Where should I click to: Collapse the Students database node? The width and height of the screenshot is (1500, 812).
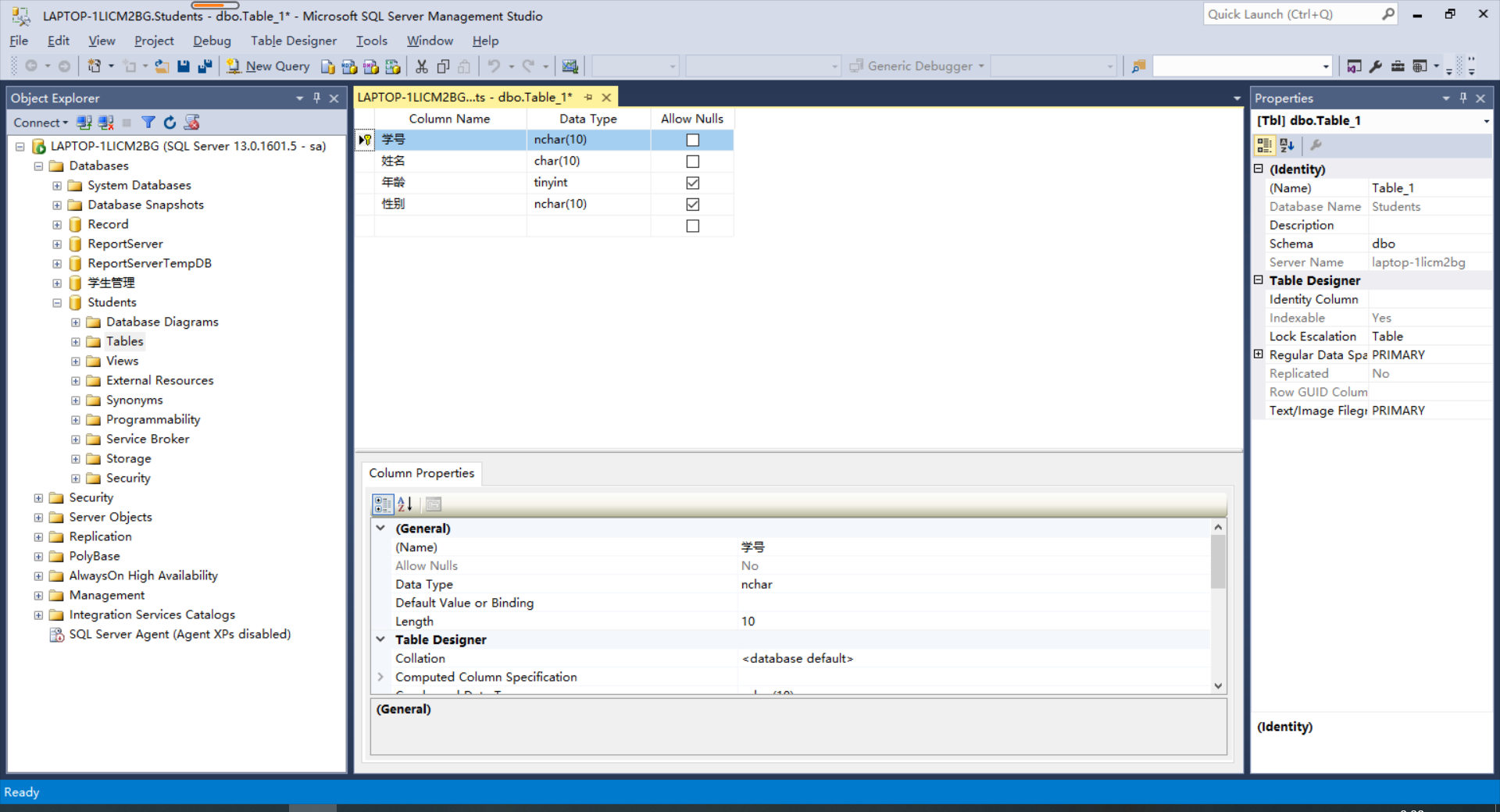pos(57,303)
